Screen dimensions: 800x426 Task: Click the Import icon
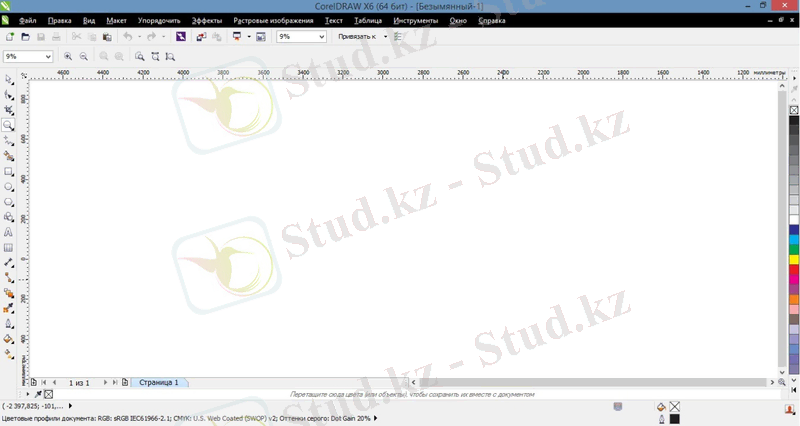[201, 37]
